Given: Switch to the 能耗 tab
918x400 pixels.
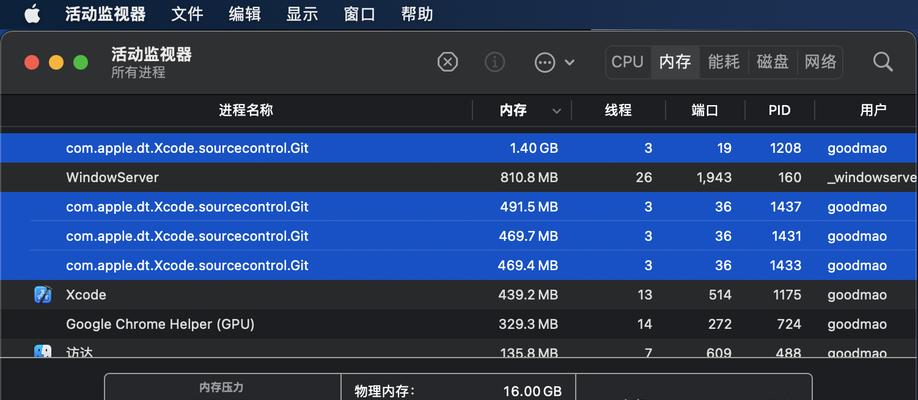Looking at the screenshot, I should coord(724,62).
